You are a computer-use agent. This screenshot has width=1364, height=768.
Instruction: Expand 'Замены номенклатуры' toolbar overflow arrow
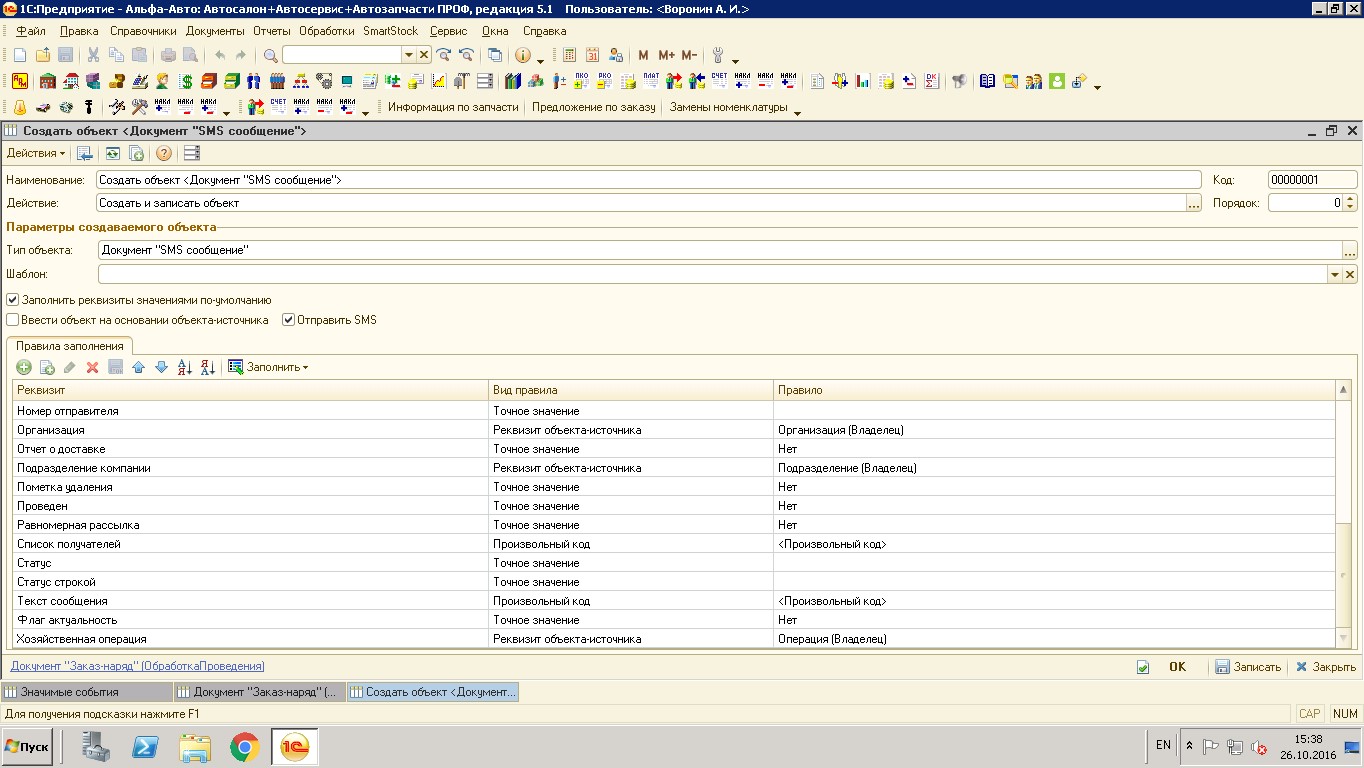coord(797,112)
